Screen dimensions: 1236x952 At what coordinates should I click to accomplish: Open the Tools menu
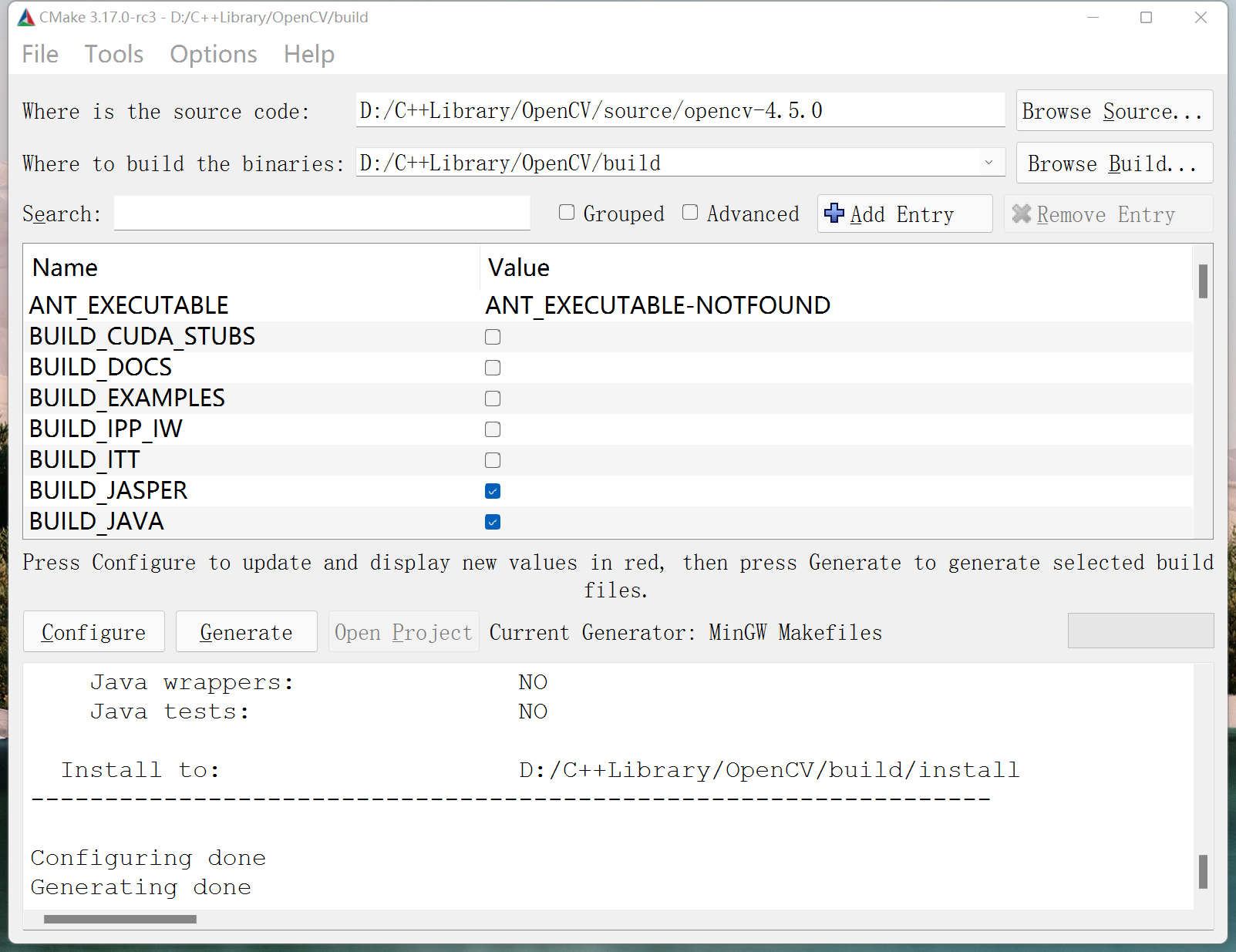[x=114, y=54]
